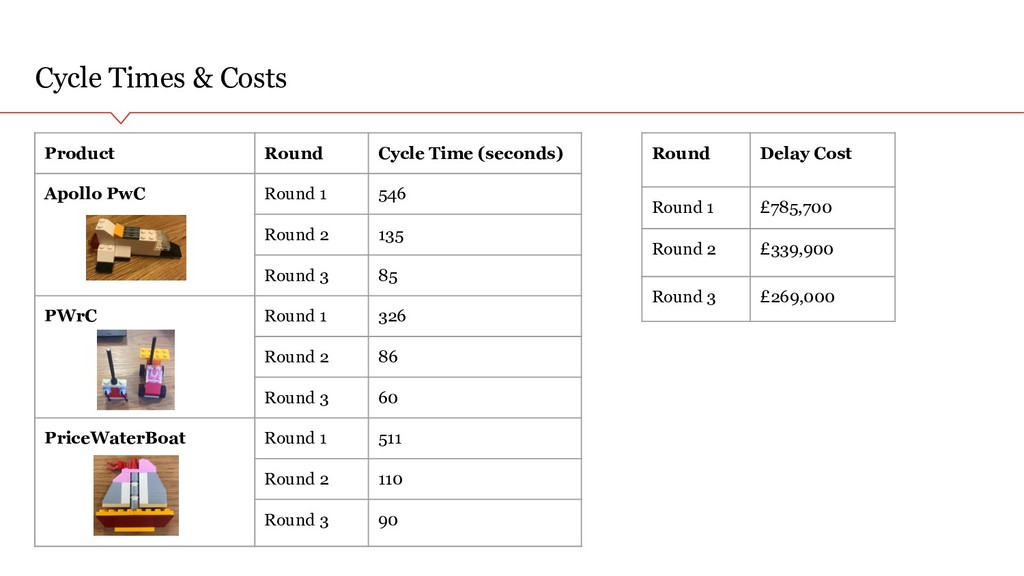Click the 511 cycle time value
This screenshot has width=1024, height=576.
tap(390, 439)
